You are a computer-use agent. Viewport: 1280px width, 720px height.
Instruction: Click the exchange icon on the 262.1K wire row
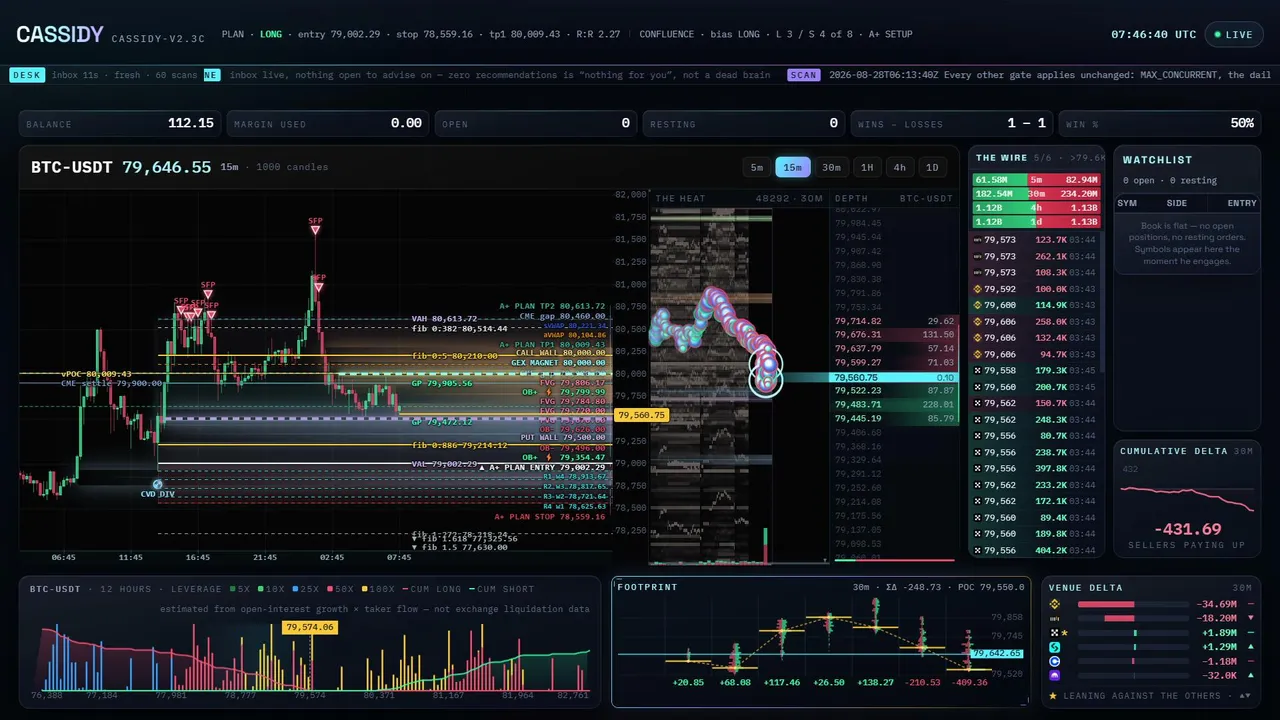click(978, 256)
